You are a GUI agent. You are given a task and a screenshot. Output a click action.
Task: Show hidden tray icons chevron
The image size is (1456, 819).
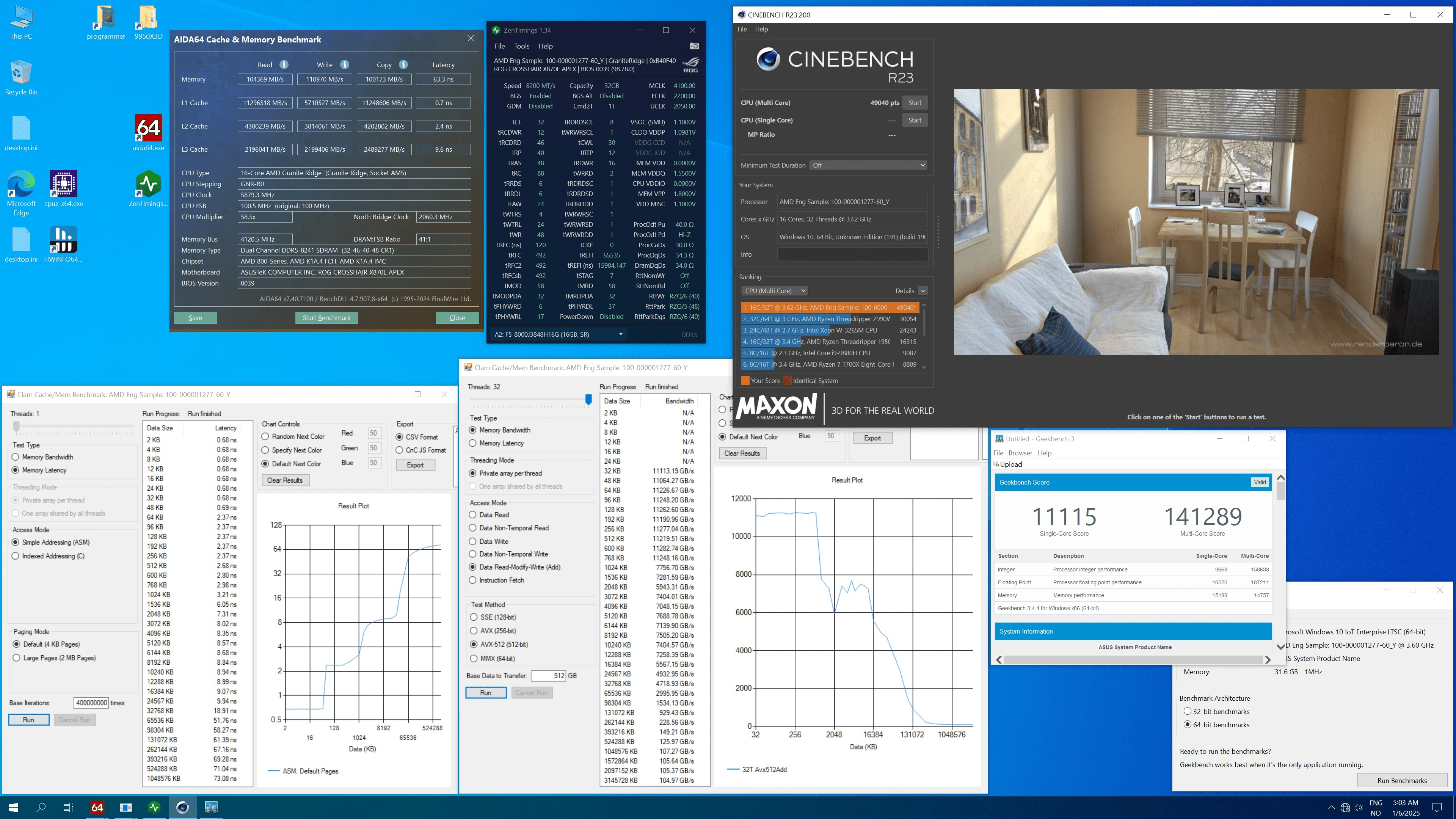click(1331, 807)
